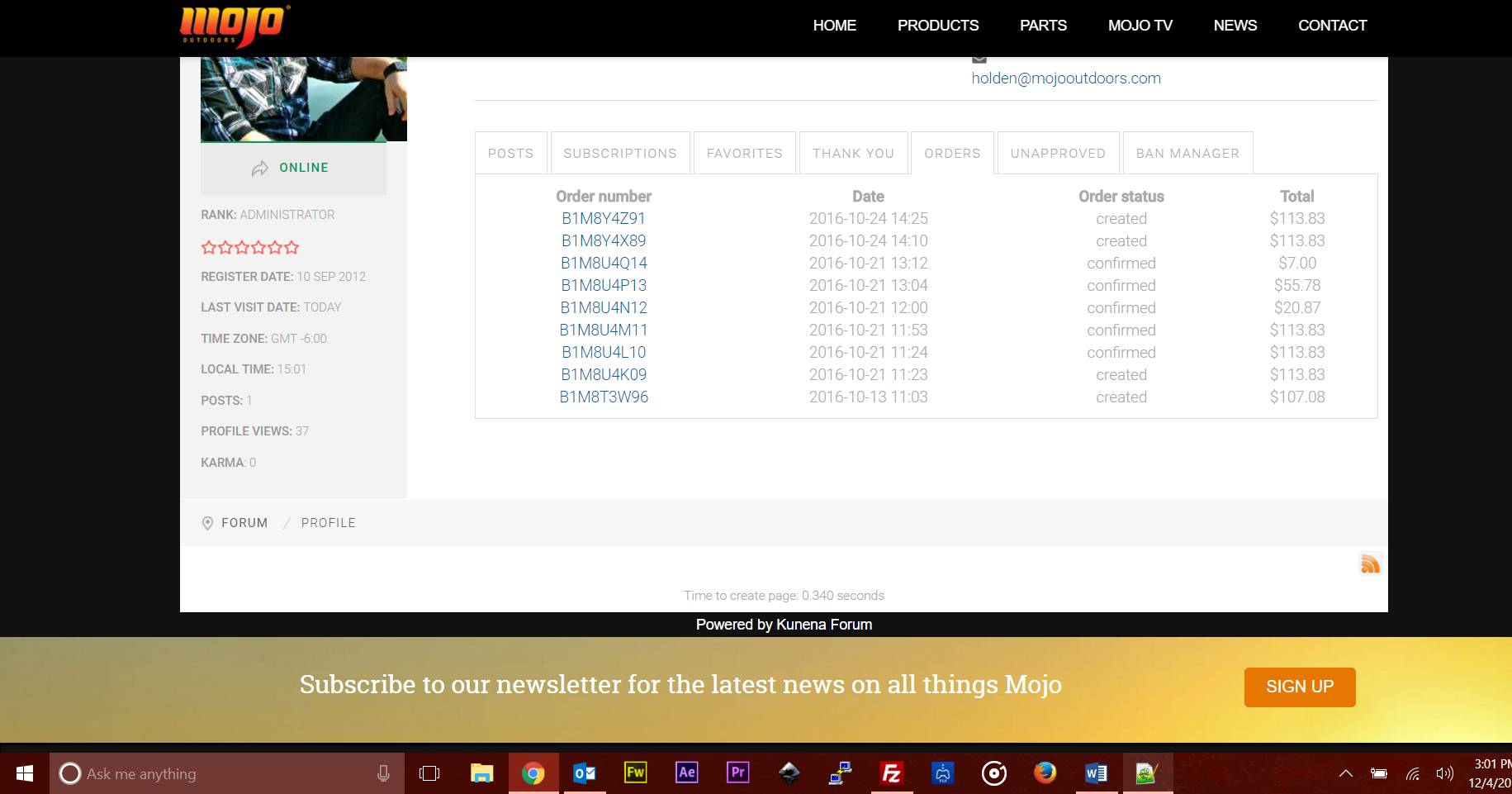The height and width of the screenshot is (794, 1512).
Task: Open the Wi-Fi network tray icon
Action: (x=1413, y=773)
